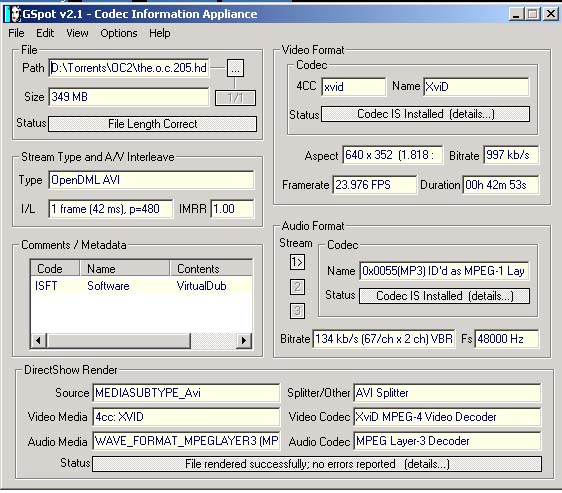Click the right arrow of metadata scrollbar
Image resolution: width=562 pixels, height=493 pixels.
point(244,340)
